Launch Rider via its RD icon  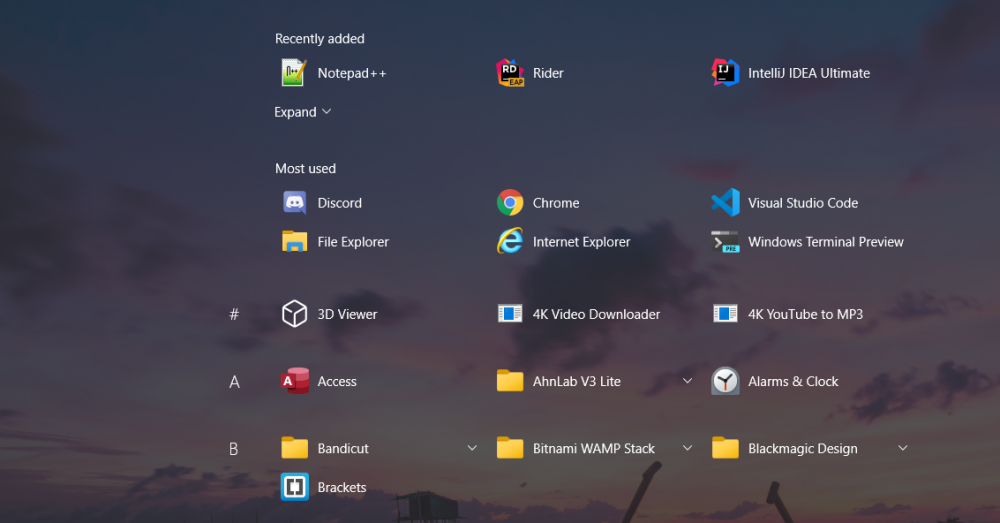(510, 73)
